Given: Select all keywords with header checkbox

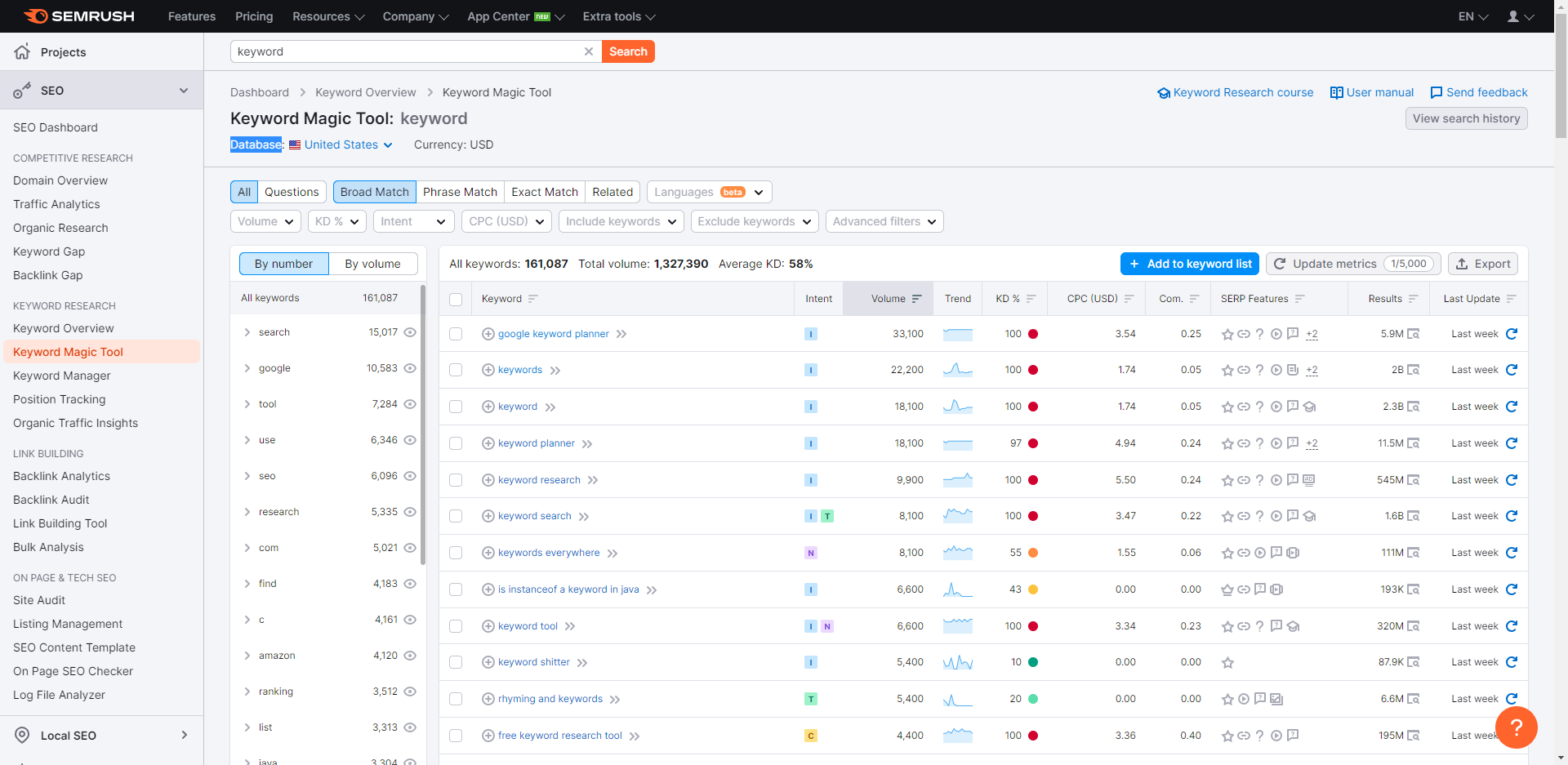Looking at the screenshot, I should coord(456,300).
